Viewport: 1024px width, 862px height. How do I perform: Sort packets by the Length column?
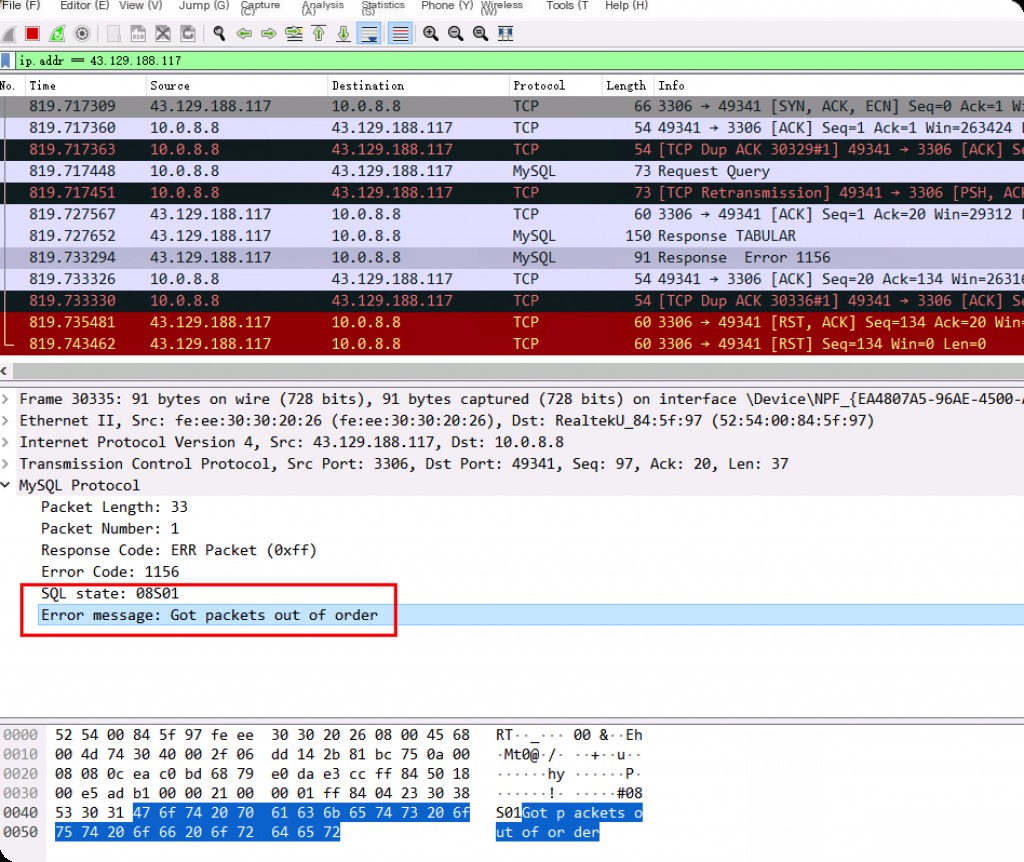pyautogui.click(x=626, y=86)
